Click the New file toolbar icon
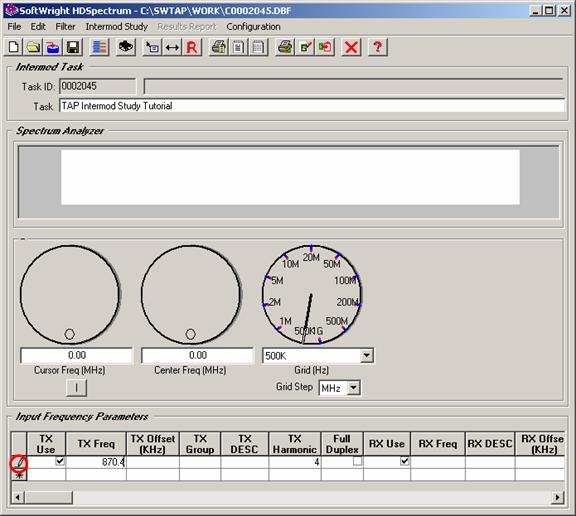Viewport: 576px width, 516px height. pyautogui.click(x=14, y=47)
